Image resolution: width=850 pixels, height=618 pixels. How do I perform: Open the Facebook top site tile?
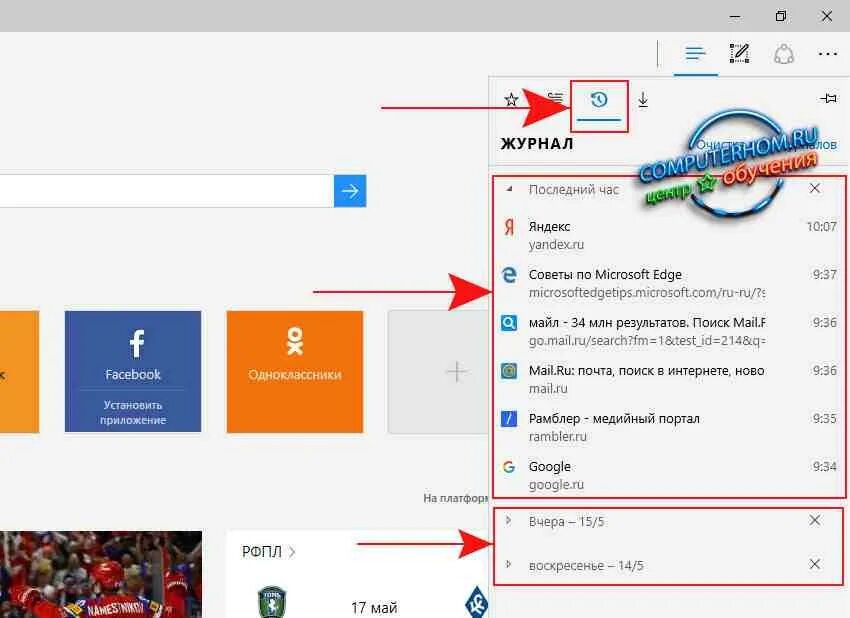point(133,371)
